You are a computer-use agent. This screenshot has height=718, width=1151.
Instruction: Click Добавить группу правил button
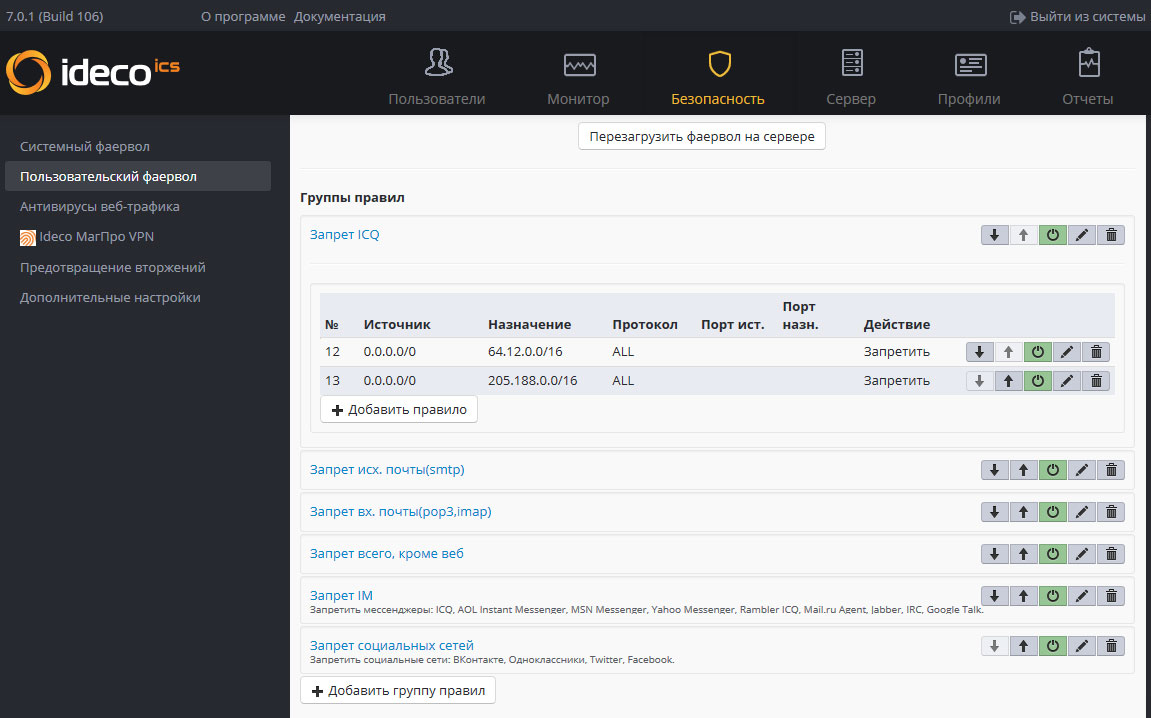tap(398, 691)
